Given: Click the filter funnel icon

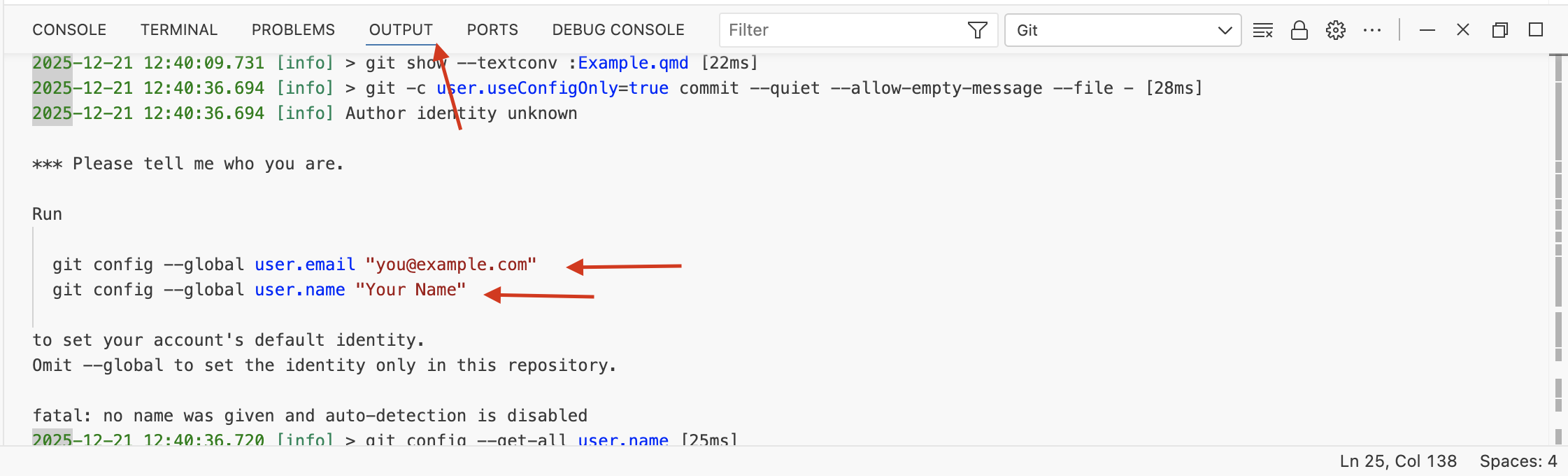Looking at the screenshot, I should click(x=977, y=30).
